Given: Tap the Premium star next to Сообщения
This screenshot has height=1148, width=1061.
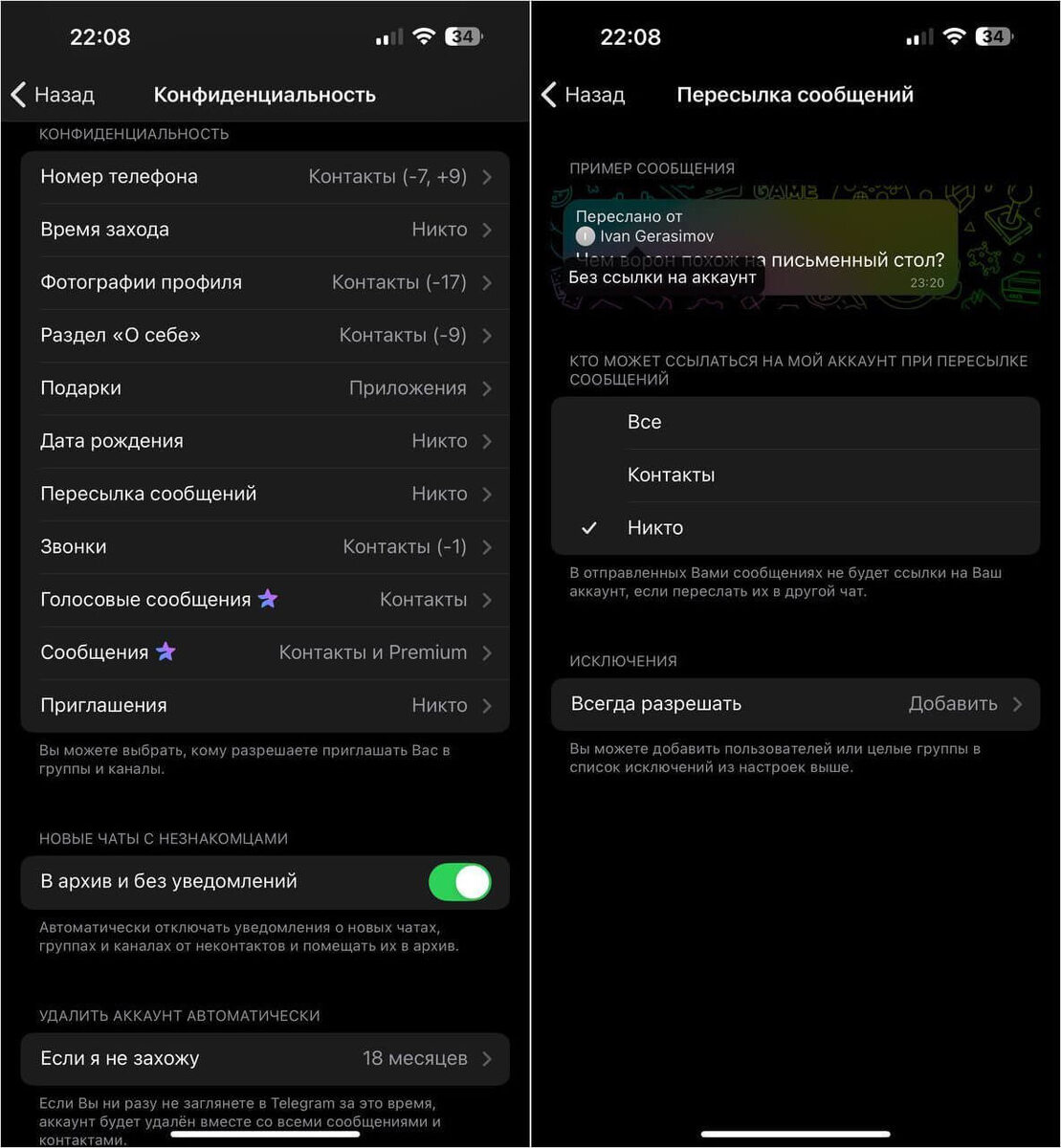Looking at the screenshot, I should point(166,651).
